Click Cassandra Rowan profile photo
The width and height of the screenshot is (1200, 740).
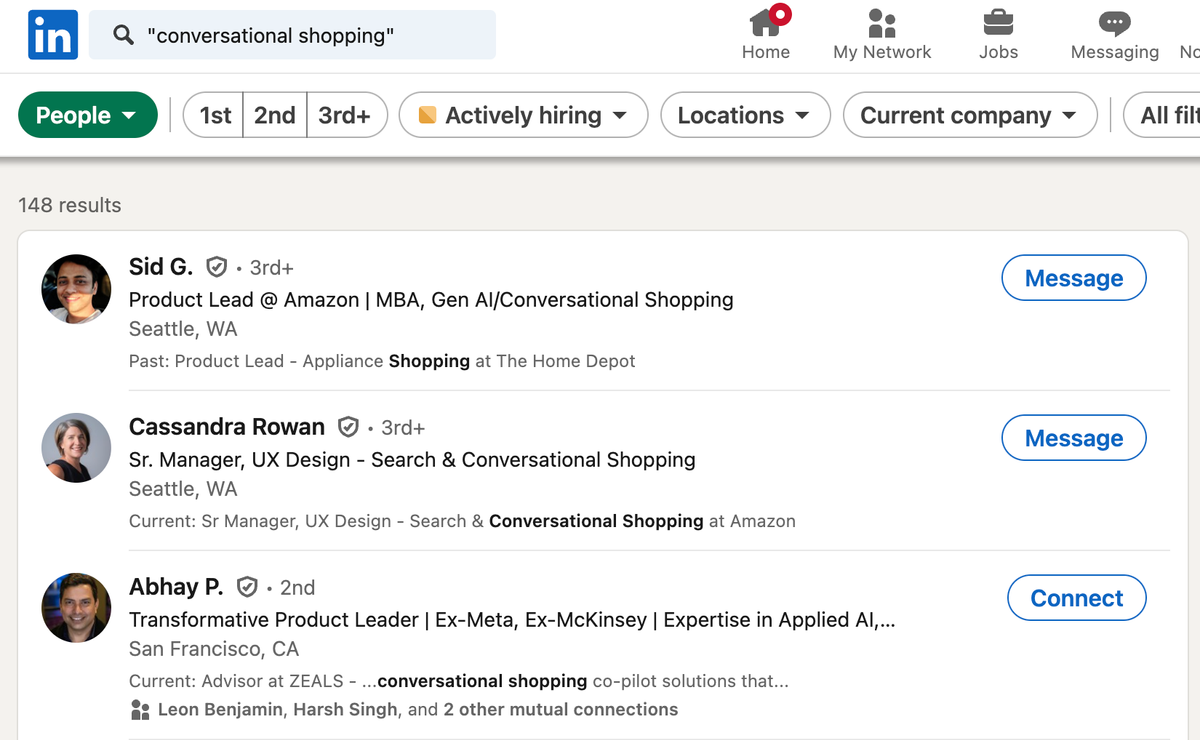(x=76, y=448)
